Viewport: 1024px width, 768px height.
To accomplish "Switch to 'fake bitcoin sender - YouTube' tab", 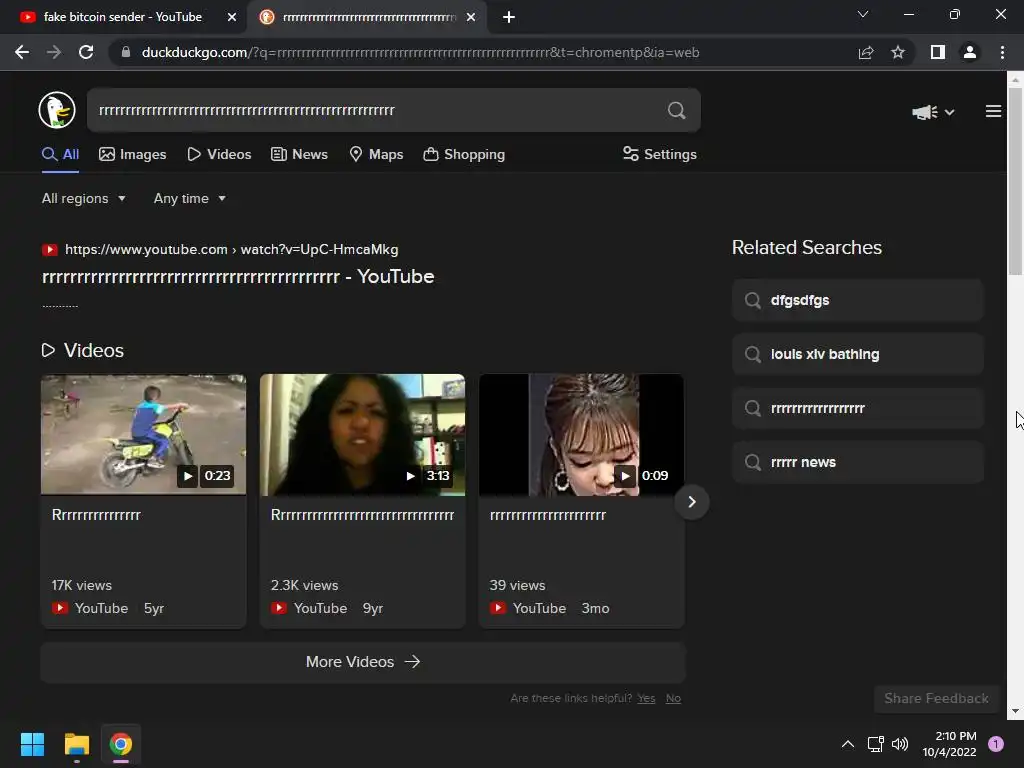I will tap(123, 17).
